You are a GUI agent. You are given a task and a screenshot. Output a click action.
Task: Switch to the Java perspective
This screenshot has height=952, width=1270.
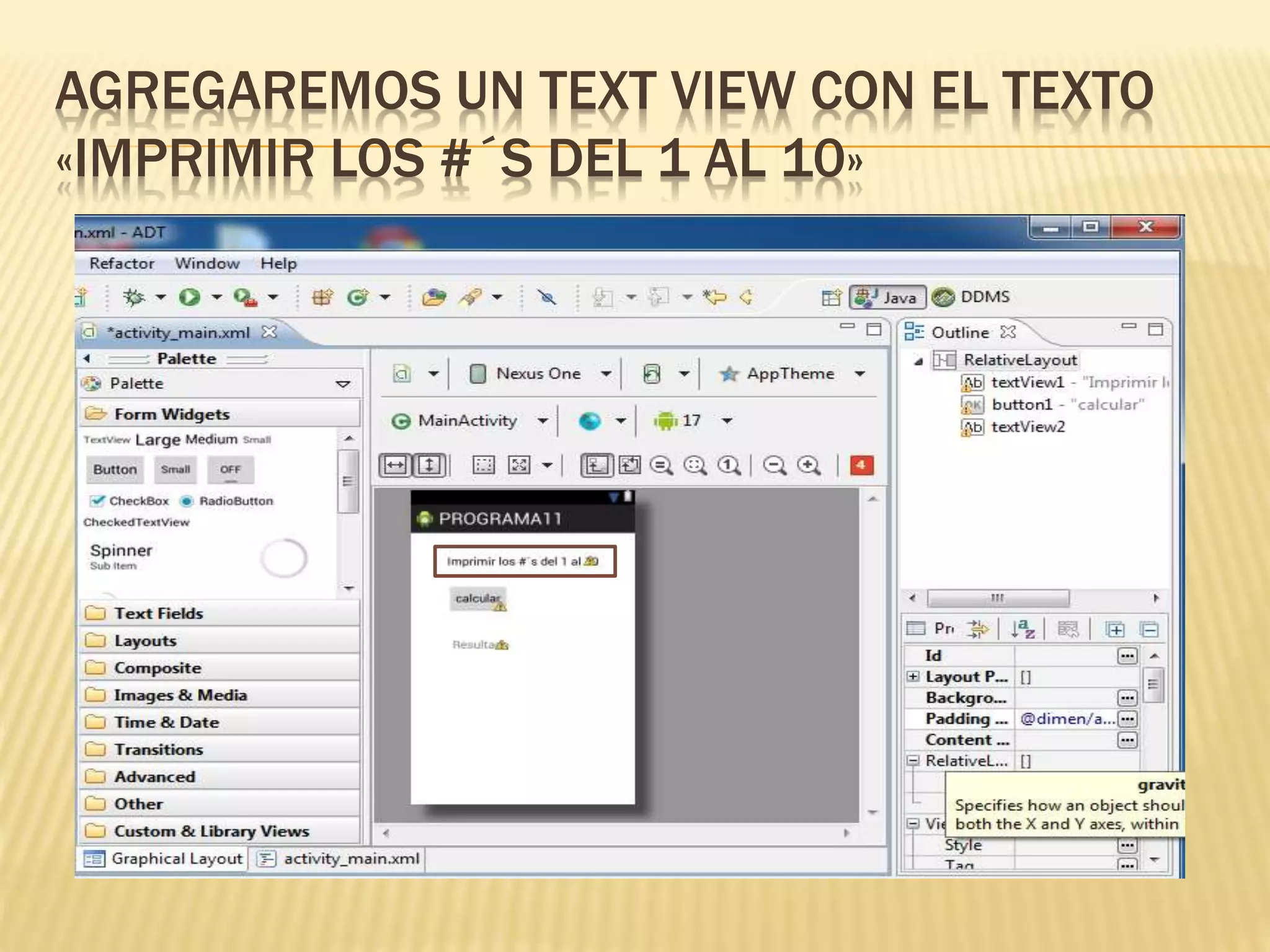click(887, 297)
